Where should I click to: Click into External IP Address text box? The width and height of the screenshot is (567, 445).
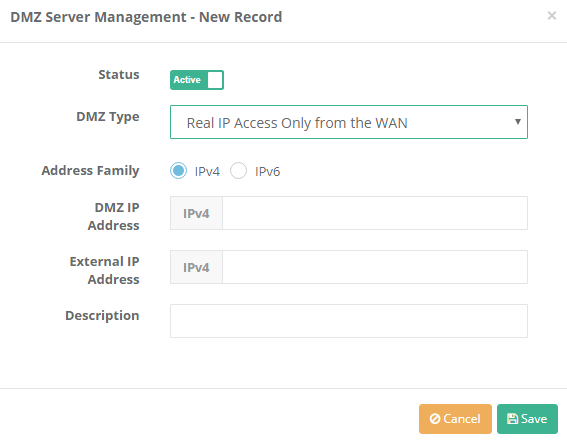(x=375, y=267)
